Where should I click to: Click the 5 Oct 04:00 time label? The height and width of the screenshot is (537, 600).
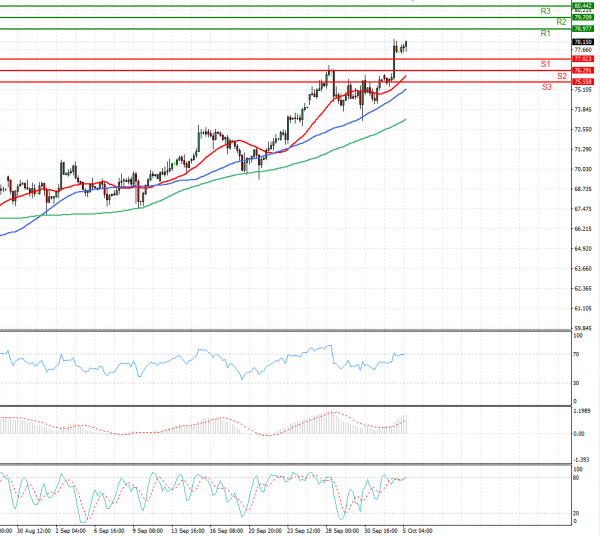417,531
